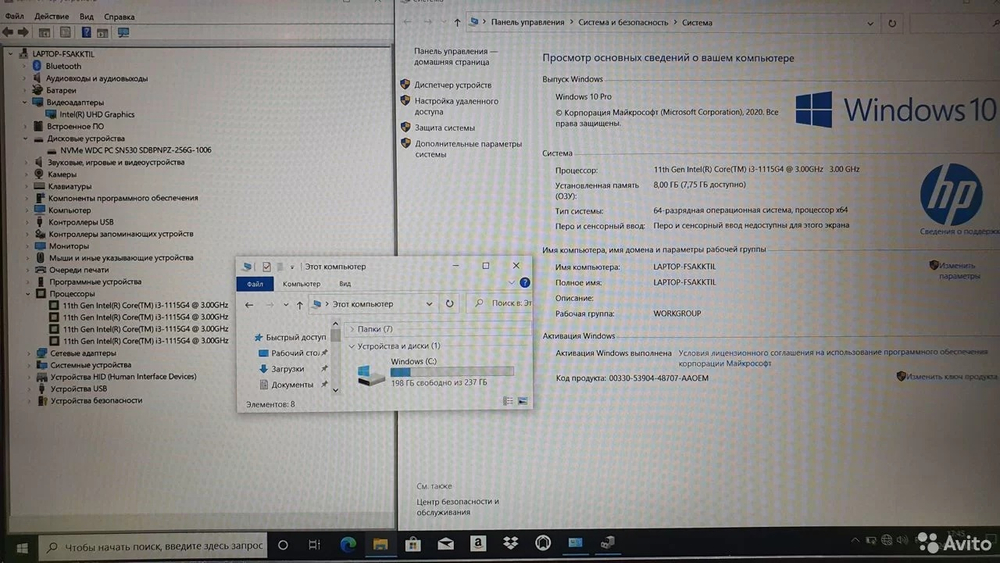Collapse the Процессоры node
Image resolution: width=1000 pixels, height=563 pixels.
[28, 294]
